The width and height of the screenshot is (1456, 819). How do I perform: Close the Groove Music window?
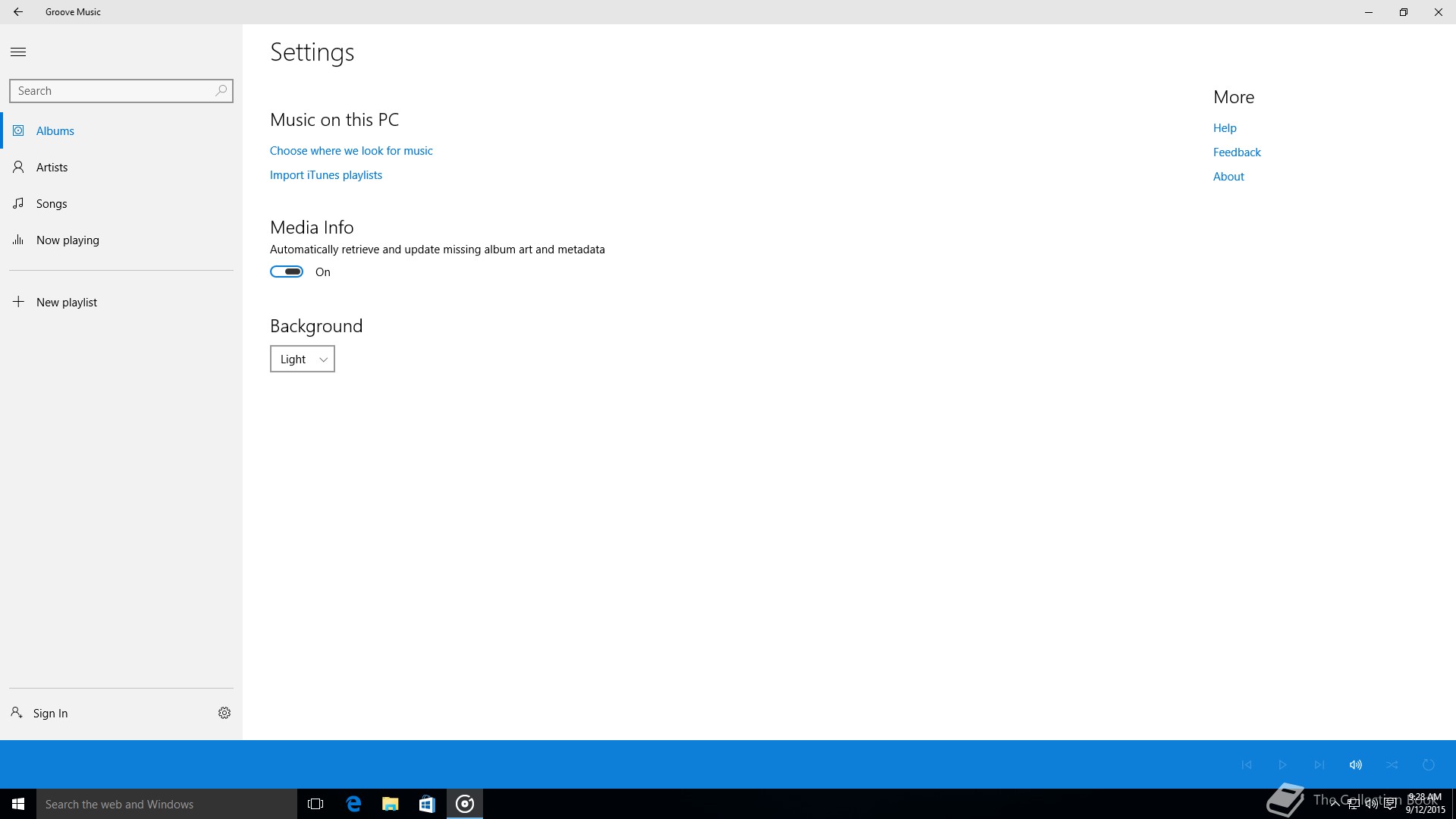[1439, 12]
